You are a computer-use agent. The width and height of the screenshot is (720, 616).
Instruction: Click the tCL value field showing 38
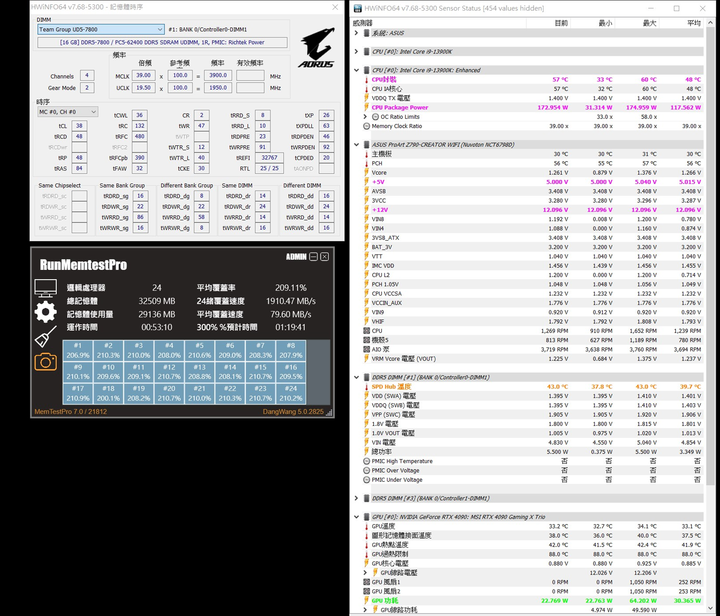(x=79, y=126)
